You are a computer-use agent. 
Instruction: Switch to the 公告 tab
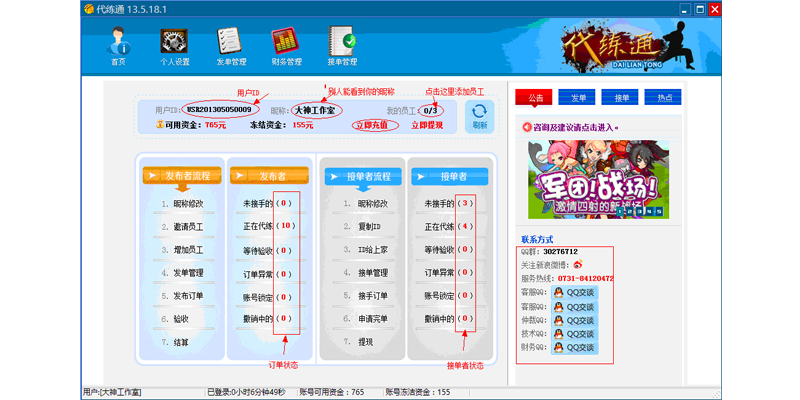click(x=534, y=97)
